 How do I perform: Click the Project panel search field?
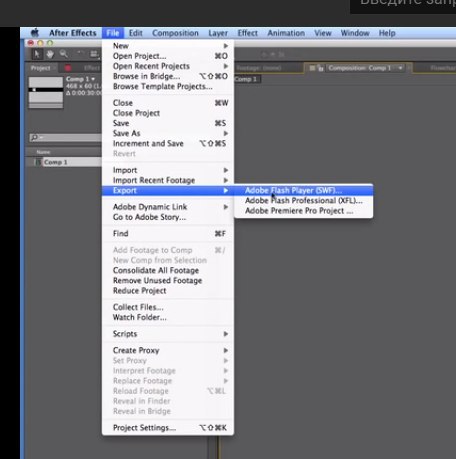pyautogui.click(x=66, y=137)
